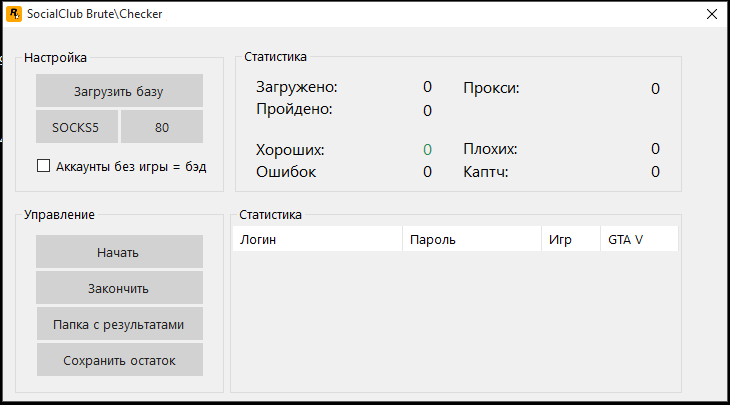Screen dimensions: 730x405
Task: Select the Пароль column header
Action: click(x=471, y=240)
